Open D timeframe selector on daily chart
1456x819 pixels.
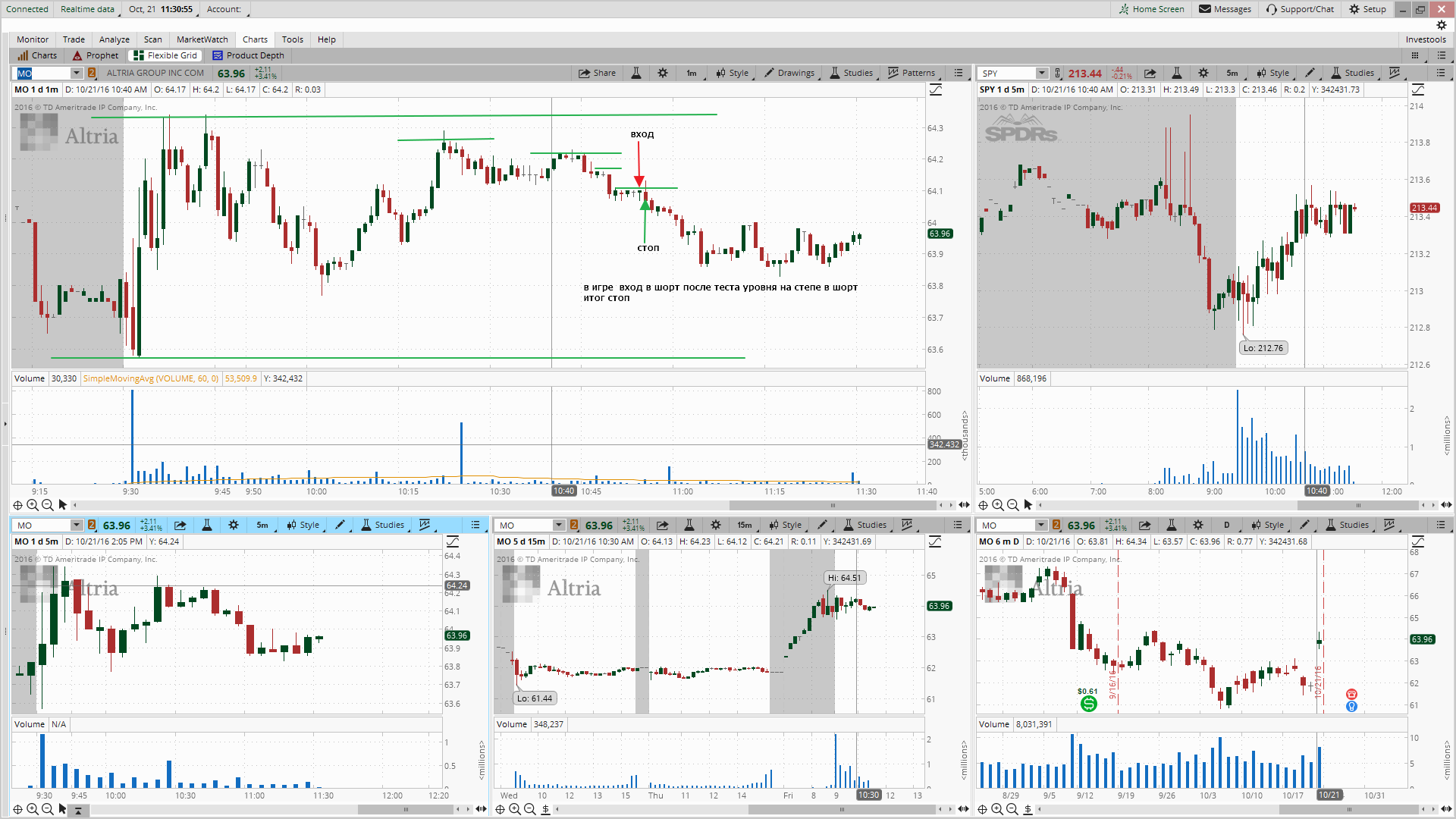point(1227,525)
